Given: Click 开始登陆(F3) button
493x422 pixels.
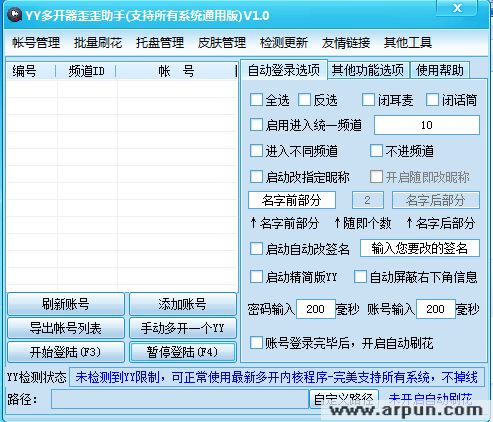Looking at the screenshot, I should [x=66, y=352].
